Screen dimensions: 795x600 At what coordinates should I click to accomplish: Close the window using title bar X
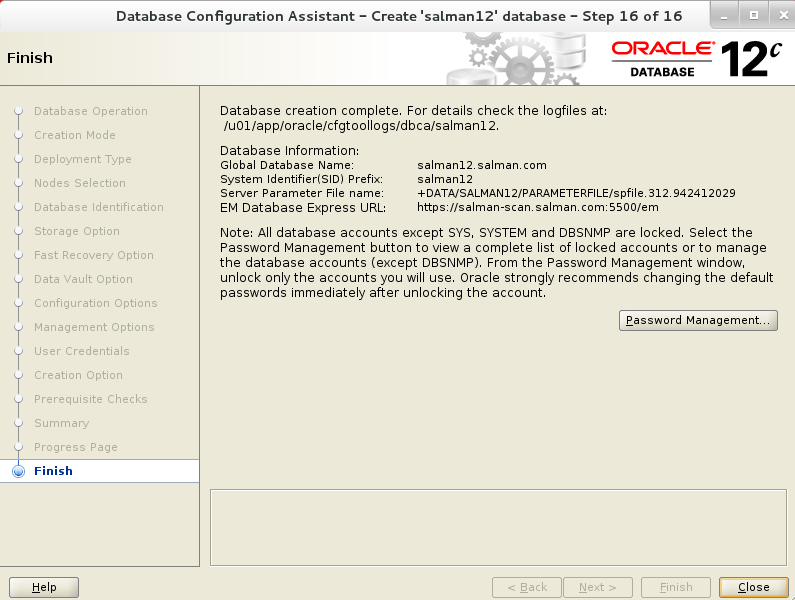pos(783,16)
